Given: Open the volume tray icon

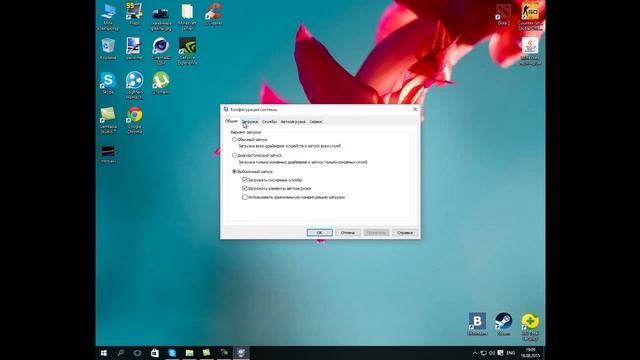Looking at the screenshot, I should [x=492, y=353].
